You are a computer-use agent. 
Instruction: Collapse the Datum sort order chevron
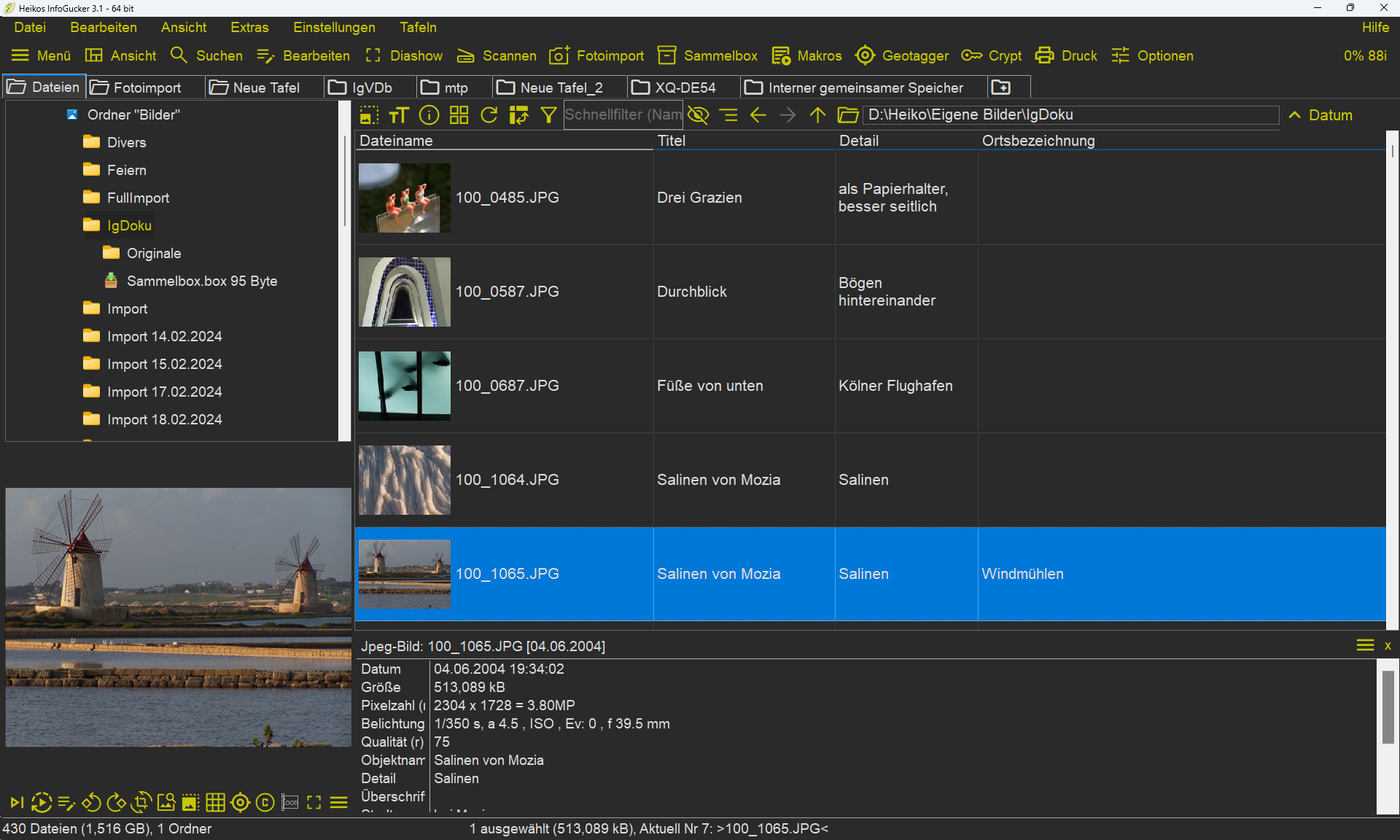click(1294, 115)
